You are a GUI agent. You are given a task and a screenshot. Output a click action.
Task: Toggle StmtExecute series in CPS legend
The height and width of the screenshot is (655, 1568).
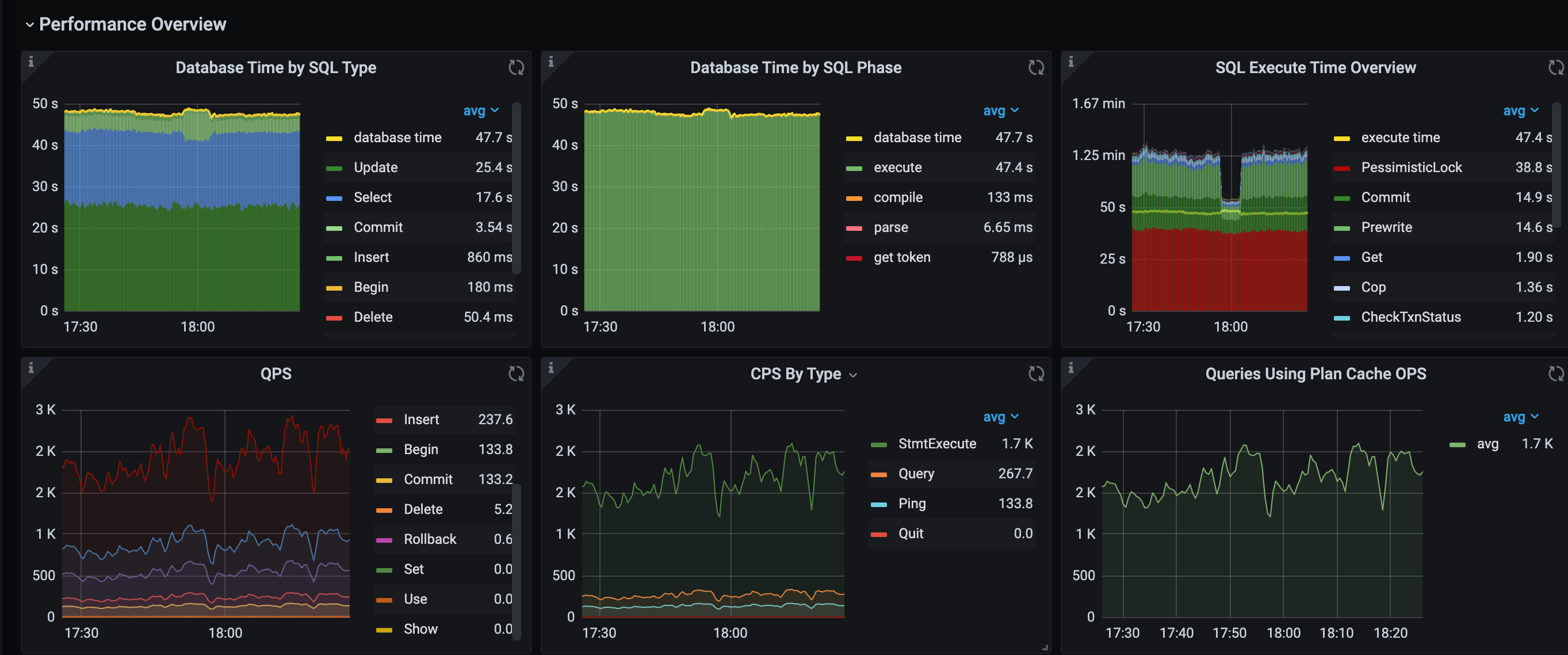click(x=937, y=444)
